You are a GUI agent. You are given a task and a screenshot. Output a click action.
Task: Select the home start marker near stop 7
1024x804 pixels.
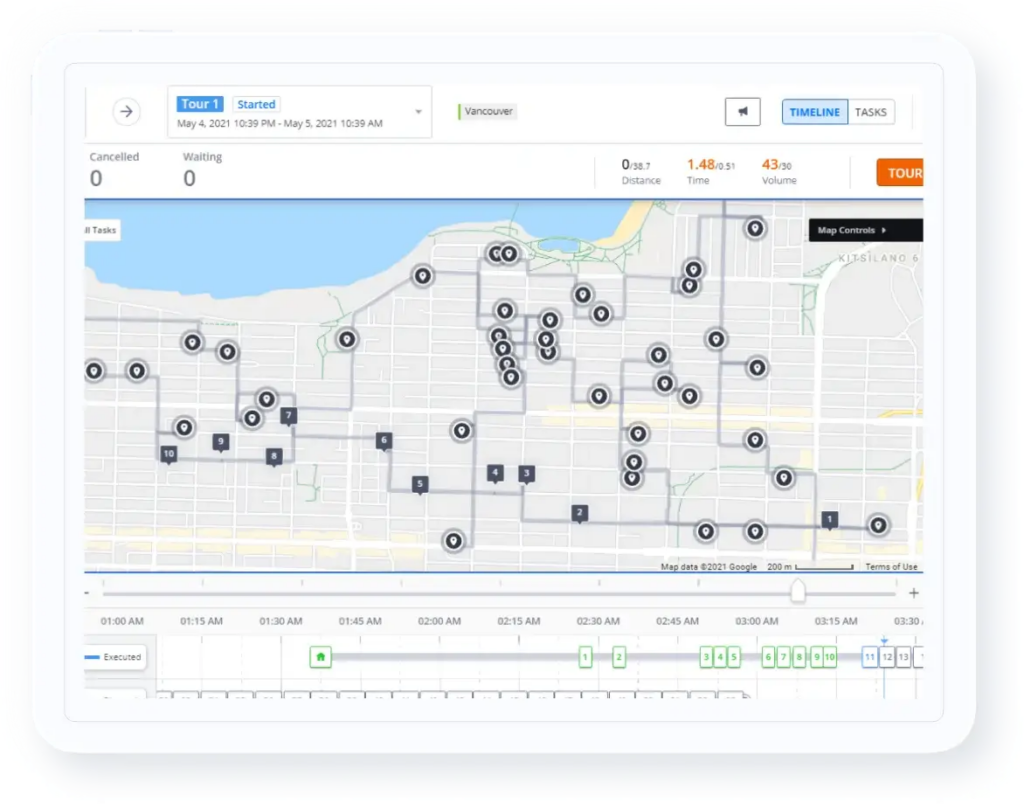[265, 400]
